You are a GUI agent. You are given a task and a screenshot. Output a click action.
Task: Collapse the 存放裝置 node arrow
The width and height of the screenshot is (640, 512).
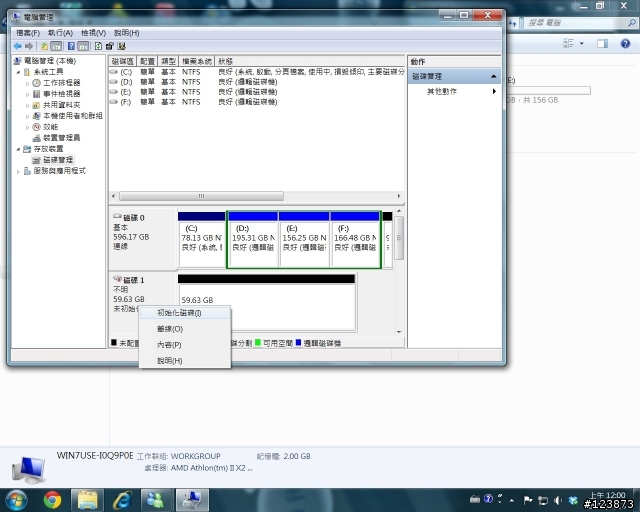click(x=18, y=149)
